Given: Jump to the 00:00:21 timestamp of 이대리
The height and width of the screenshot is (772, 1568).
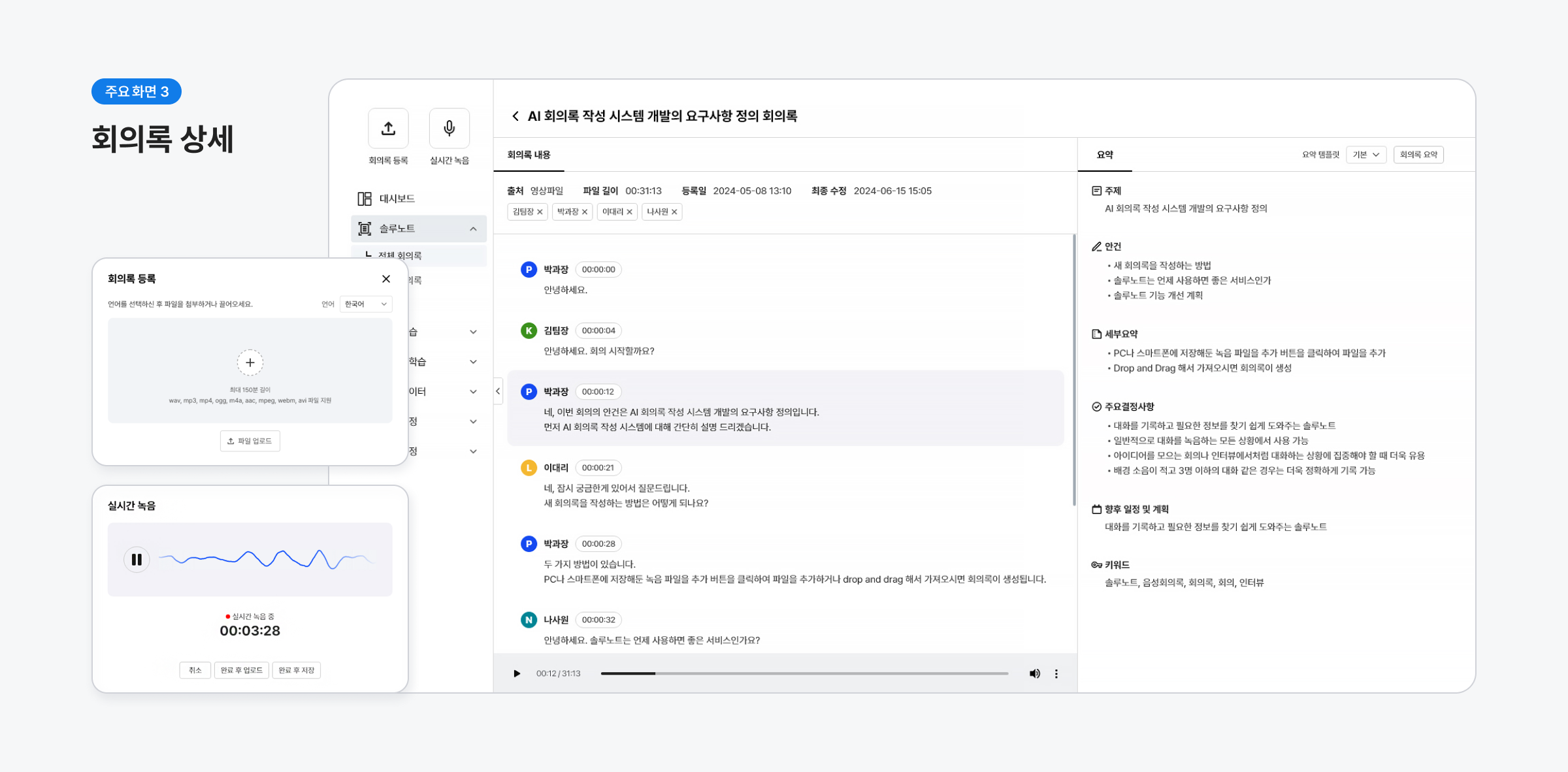Looking at the screenshot, I should click(x=598, y=468).
